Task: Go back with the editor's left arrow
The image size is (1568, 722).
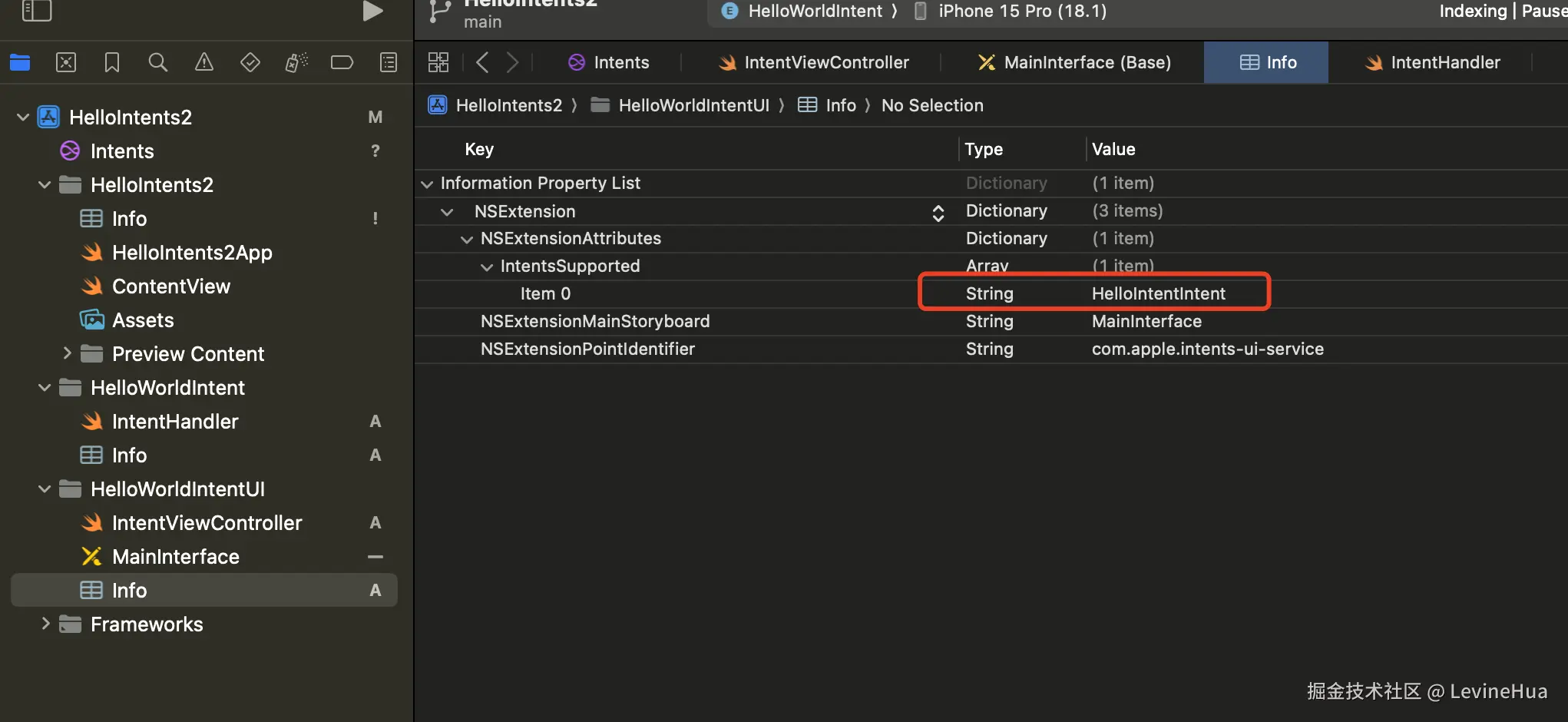Action: click(482, 62)
